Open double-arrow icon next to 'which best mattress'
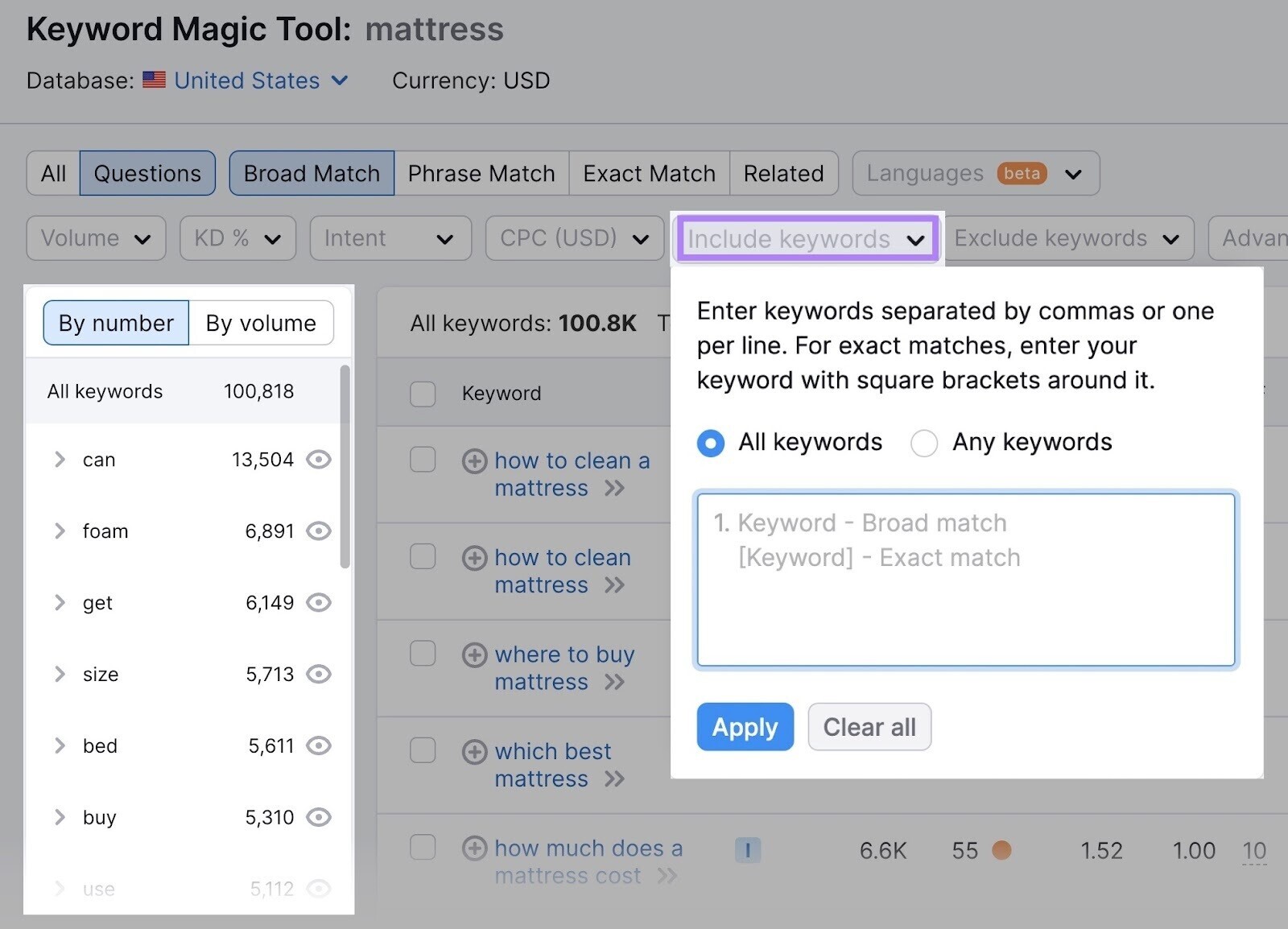Screen dimensions: 1288x929 (x=615, y=779)
